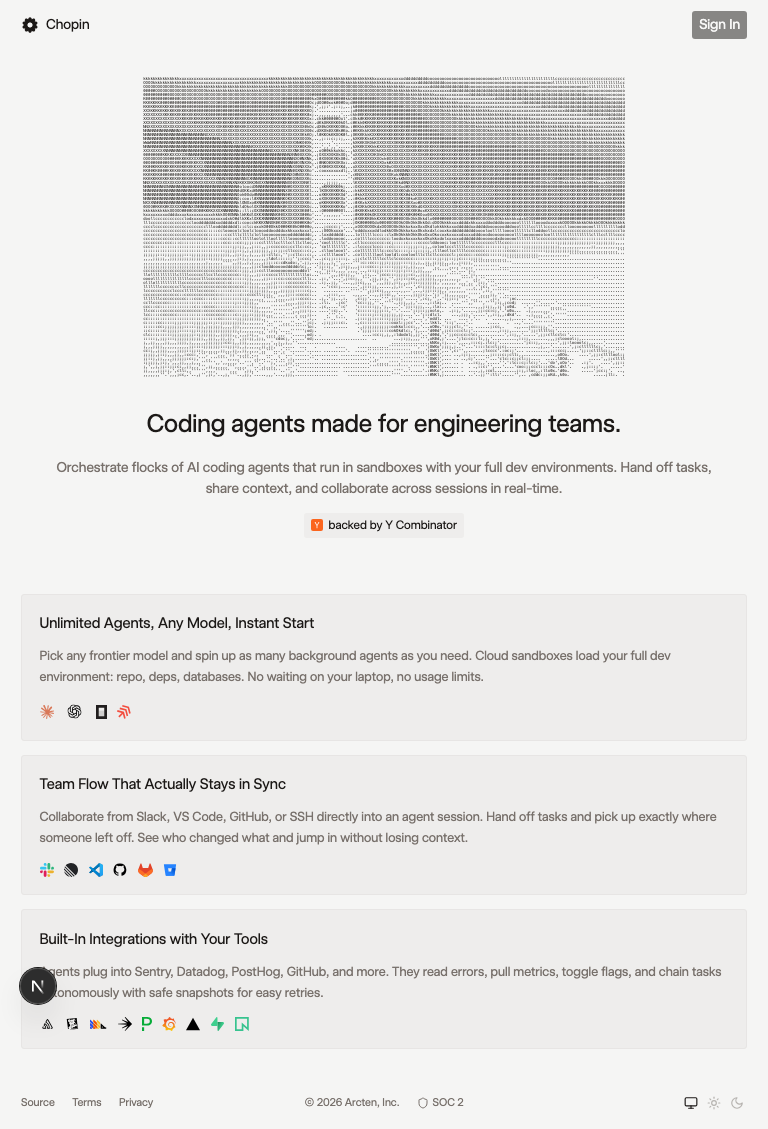
Task: Click the VS Code icon
Action: (x=96, y=870)
